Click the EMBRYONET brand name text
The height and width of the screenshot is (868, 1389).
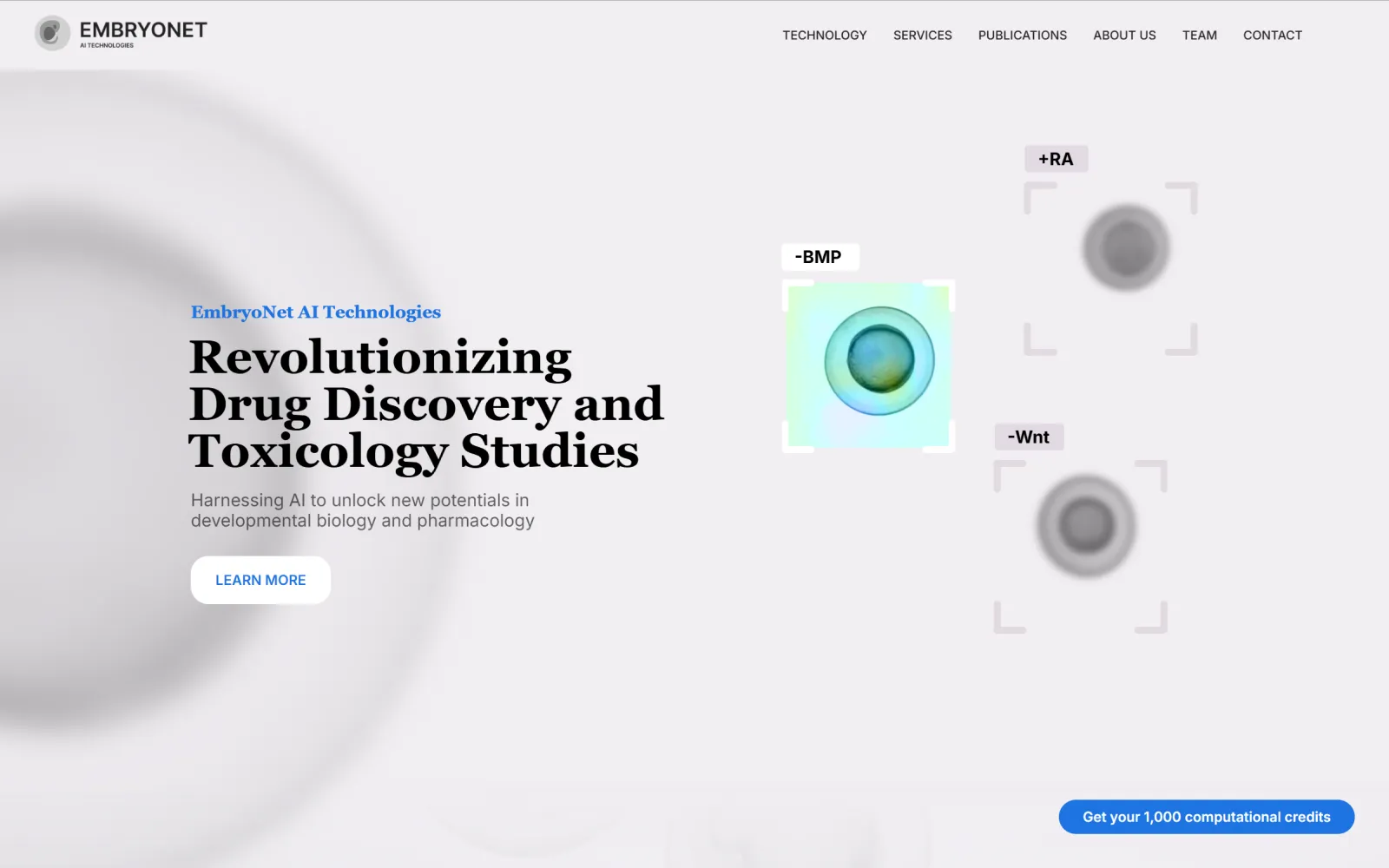pyautogui.click(x=143, y=30)
